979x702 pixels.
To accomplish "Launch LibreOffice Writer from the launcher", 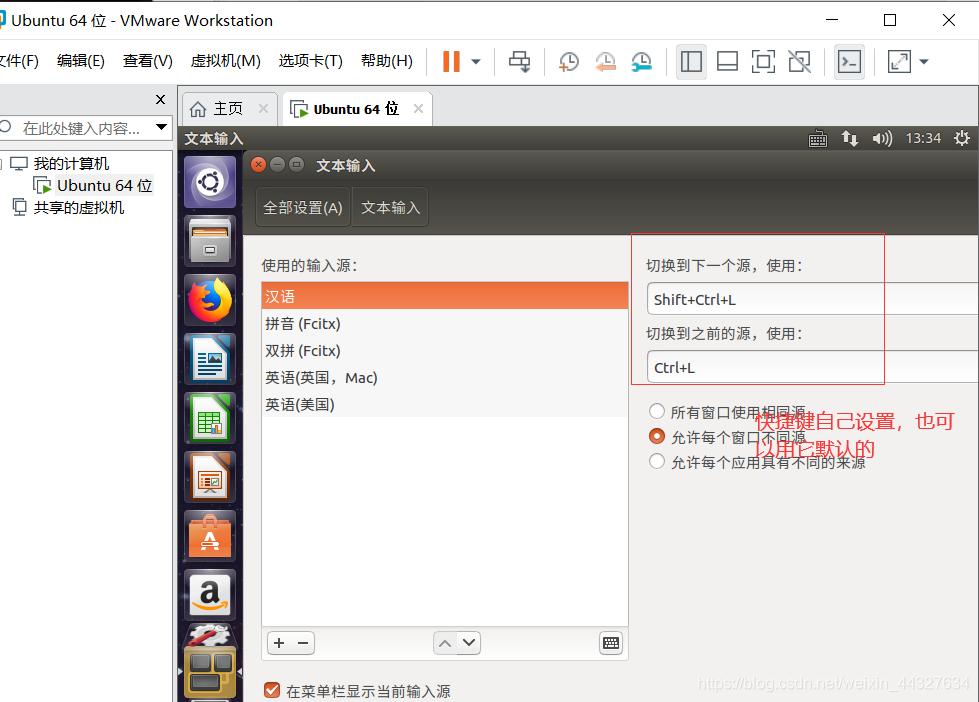I will 210,359.
